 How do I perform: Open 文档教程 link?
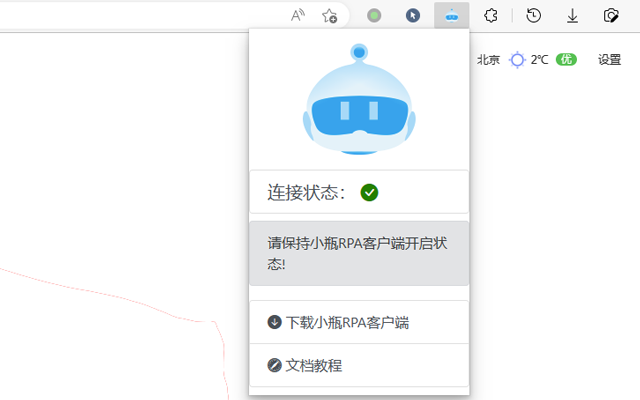coord(359,365)
